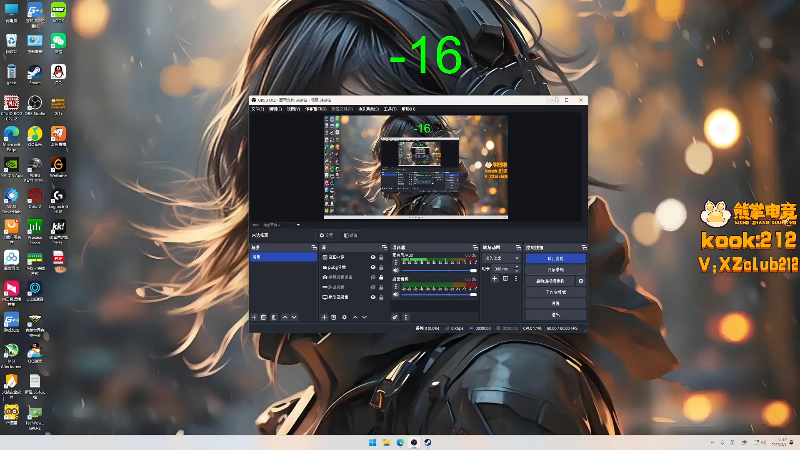Image resolution: width=800 pixels, height=450 pixels.
Task: Toggle visibility eye of display capture source
Action: (373, 297)
